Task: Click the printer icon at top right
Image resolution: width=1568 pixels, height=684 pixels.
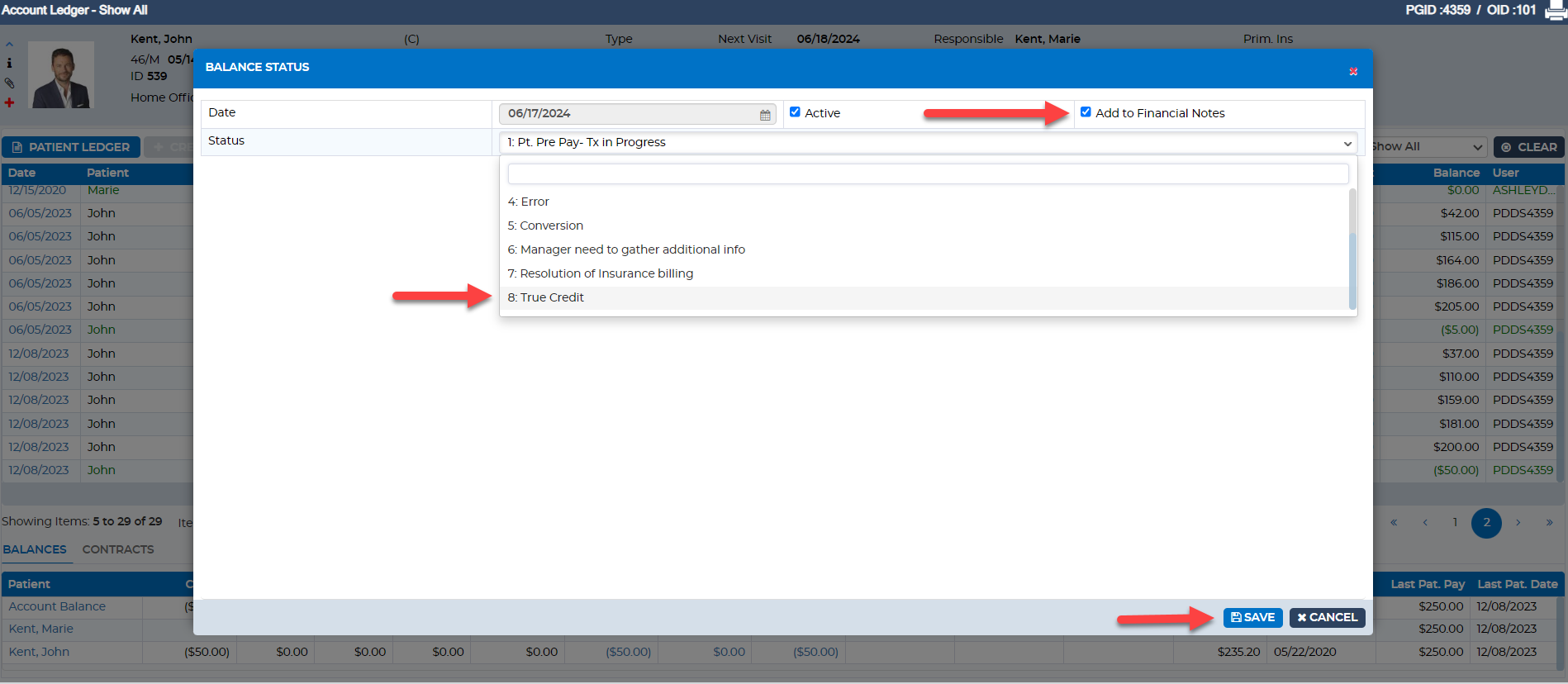Action: click(x=1556, y=10)
